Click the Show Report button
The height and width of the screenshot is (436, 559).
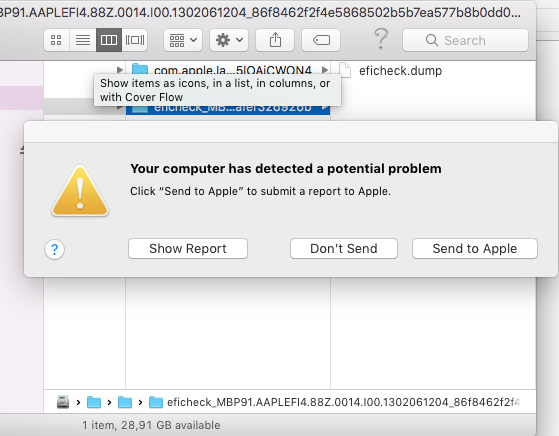click(188, 248)
